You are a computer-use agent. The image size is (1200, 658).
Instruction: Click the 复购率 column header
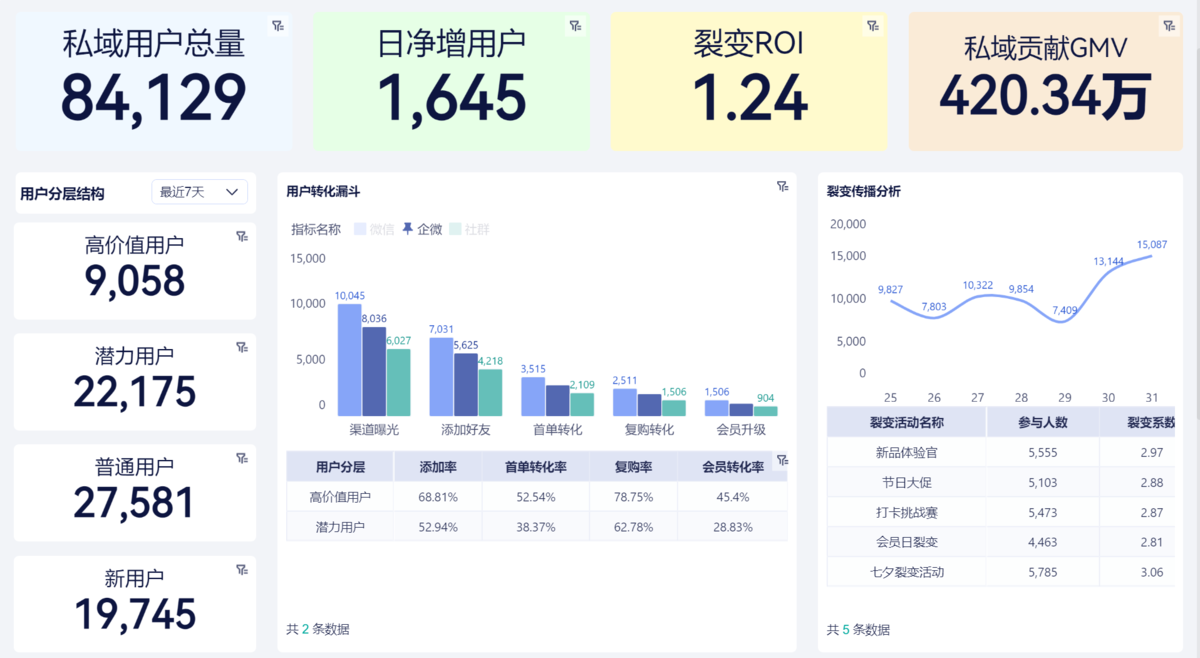pos(633,467)
